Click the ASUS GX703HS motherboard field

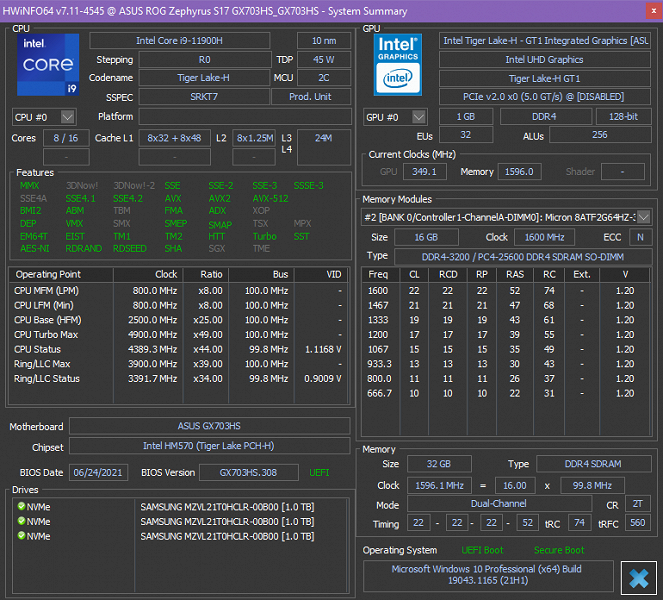[x=210, y=427]
